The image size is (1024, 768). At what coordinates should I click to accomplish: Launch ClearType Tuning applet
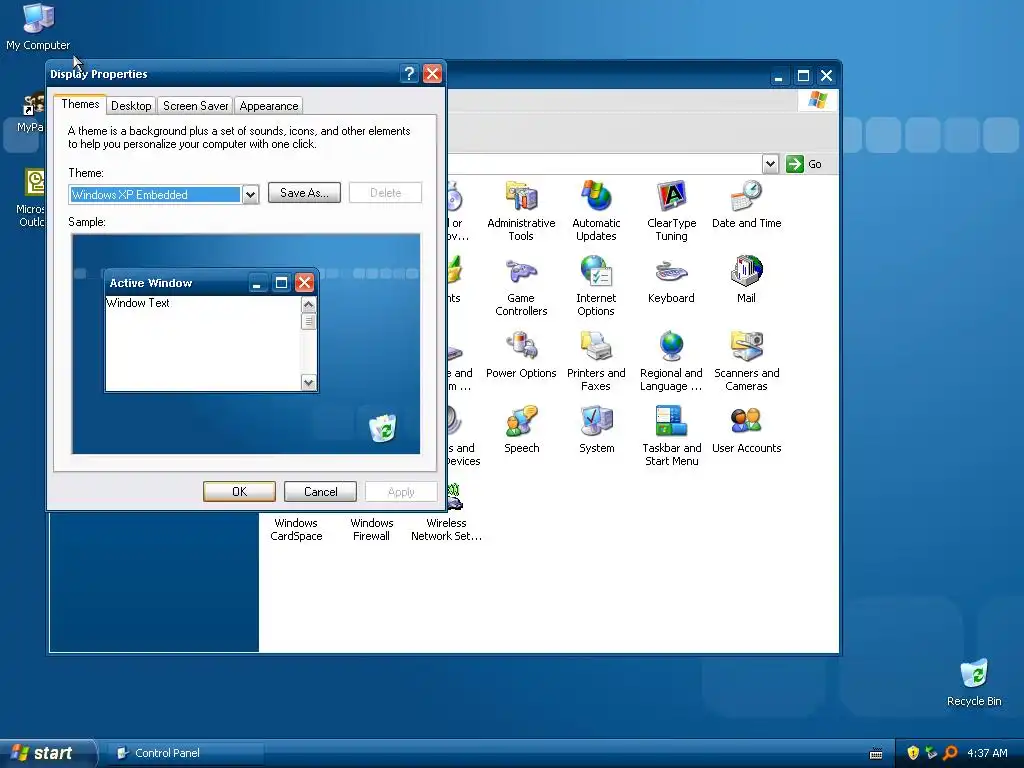tap(671, 210)
